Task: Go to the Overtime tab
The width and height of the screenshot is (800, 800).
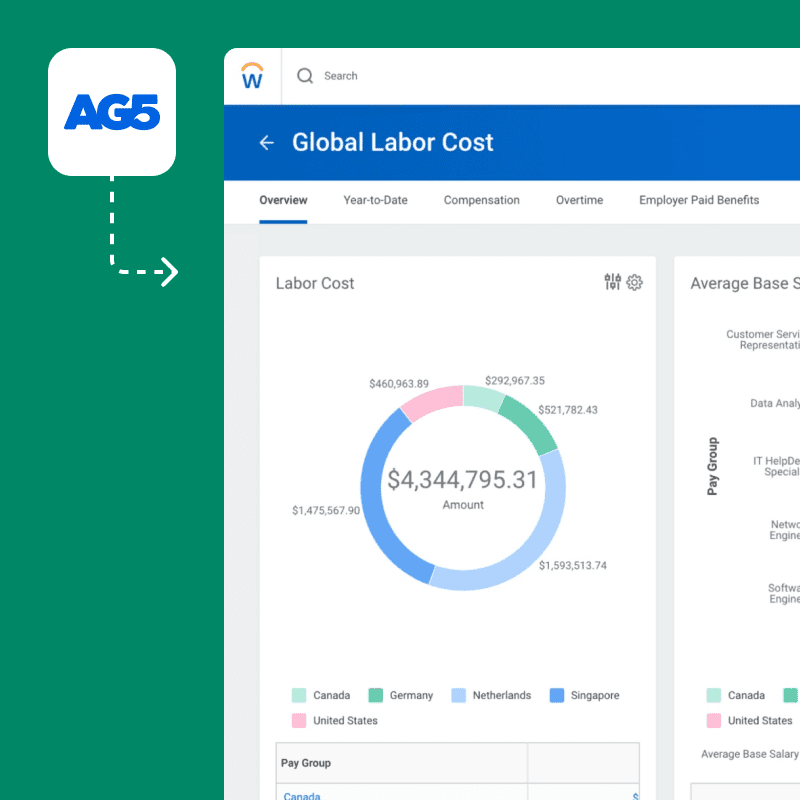Action: [579, 200]
